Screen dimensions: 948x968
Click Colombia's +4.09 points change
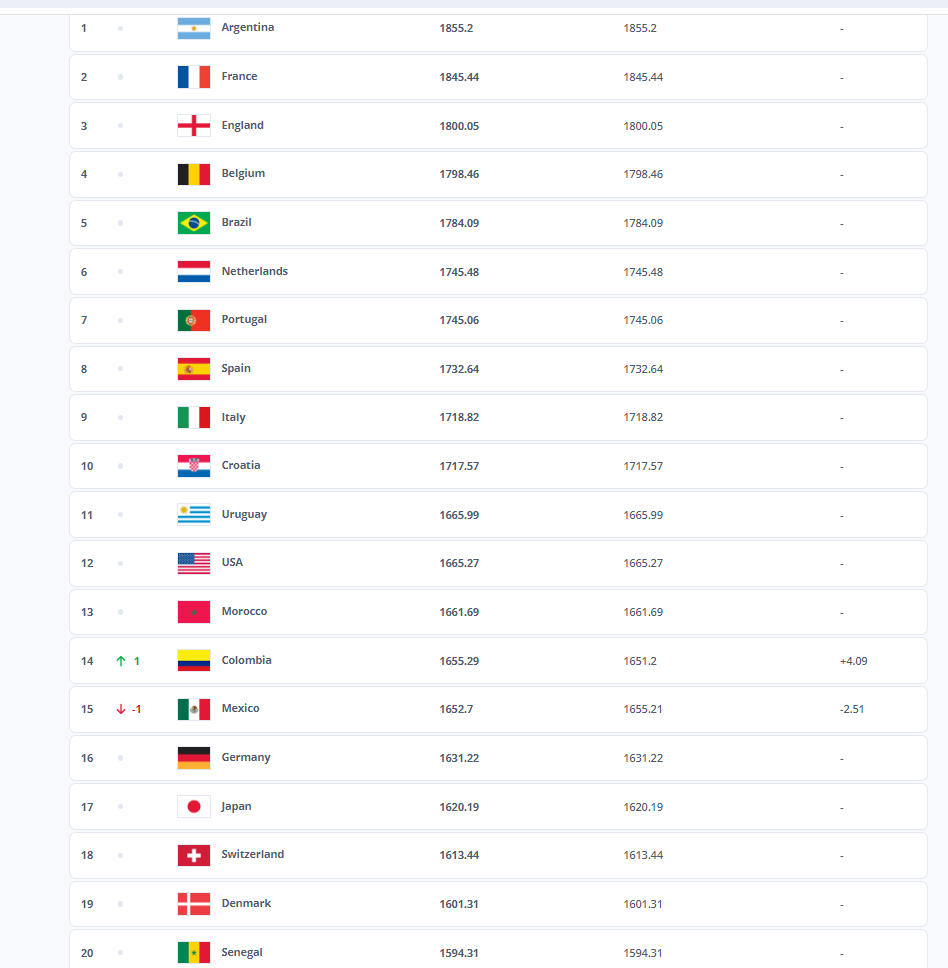pos(854,661)
